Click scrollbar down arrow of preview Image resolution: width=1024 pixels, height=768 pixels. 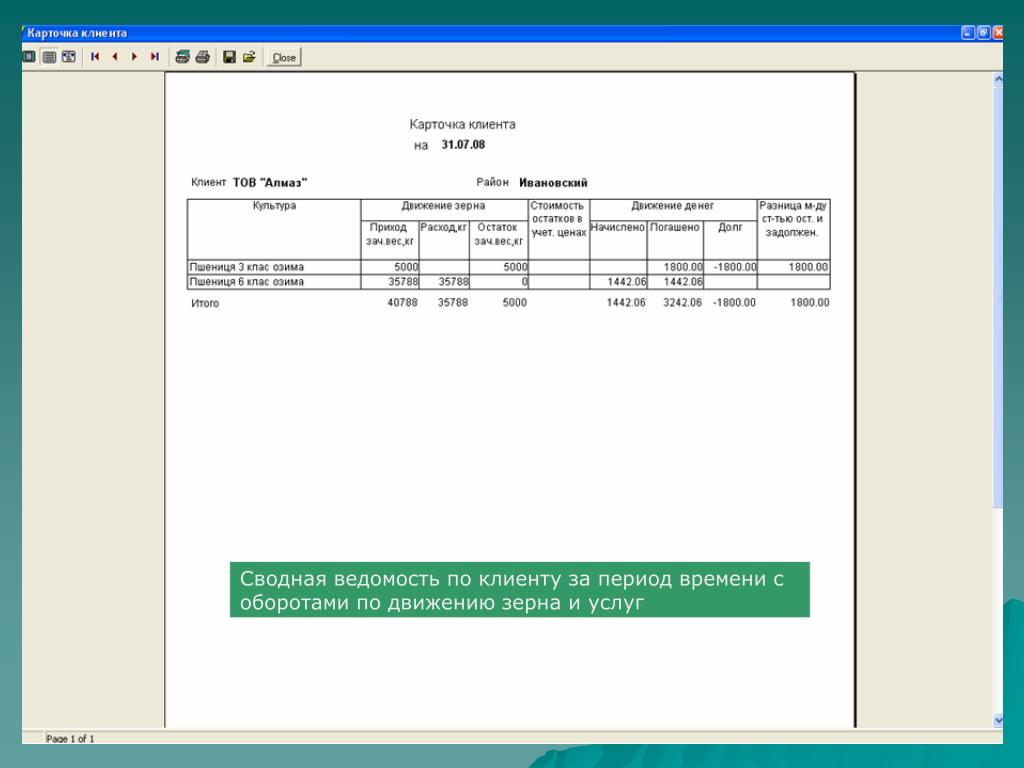click(998, 720)
